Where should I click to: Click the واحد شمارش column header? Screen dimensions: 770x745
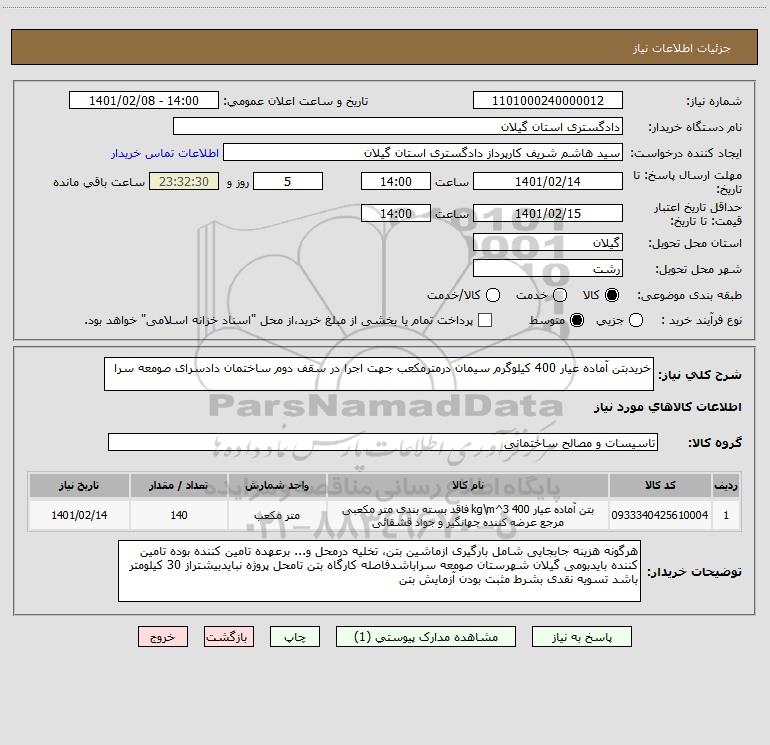point(277,486)
